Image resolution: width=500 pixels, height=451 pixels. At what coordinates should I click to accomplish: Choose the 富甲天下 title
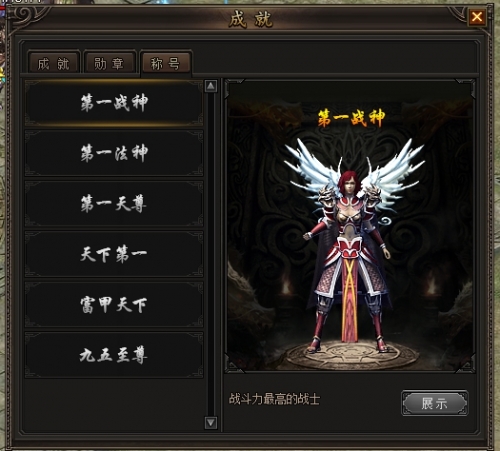[114, 305]
